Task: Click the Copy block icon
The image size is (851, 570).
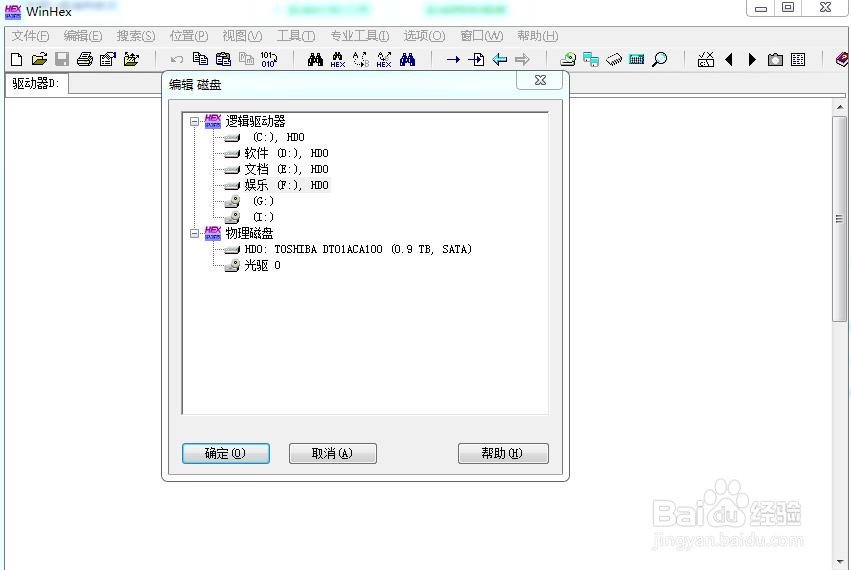Action: 200,59
